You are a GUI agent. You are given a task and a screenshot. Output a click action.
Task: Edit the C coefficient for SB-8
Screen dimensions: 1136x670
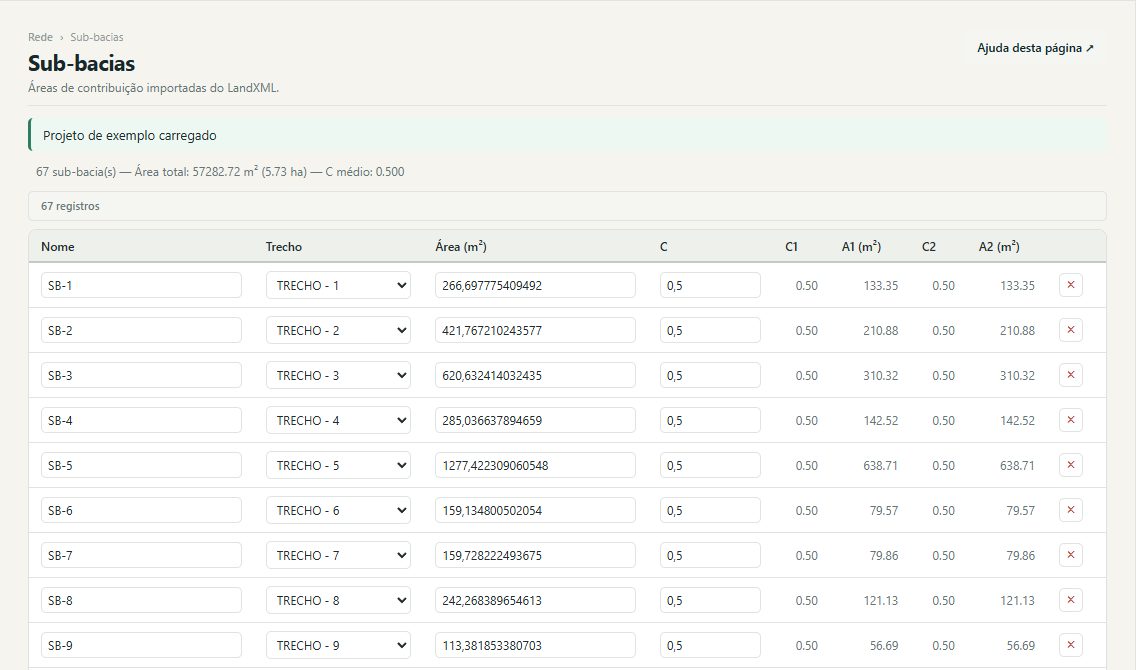(x=710, y=600)
